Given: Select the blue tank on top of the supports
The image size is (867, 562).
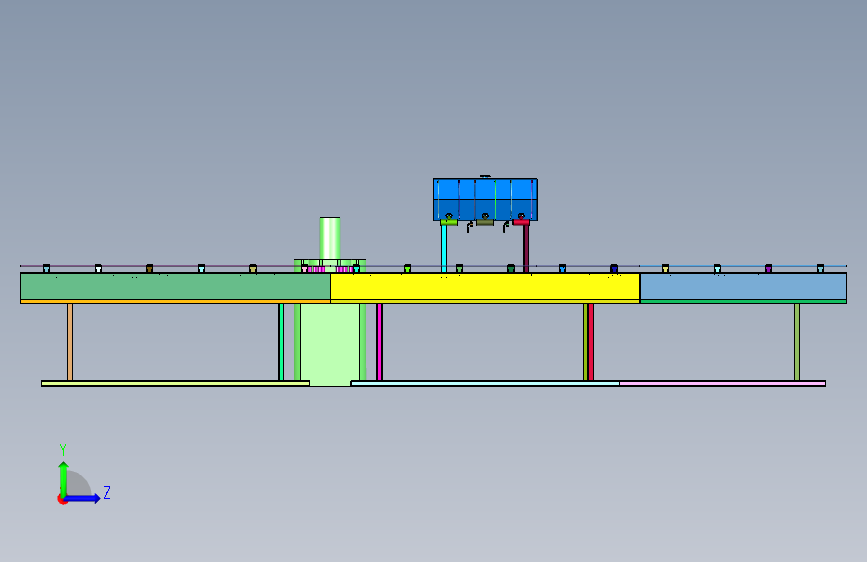Looking at the screenshot, I should click(x=485, y=199).
